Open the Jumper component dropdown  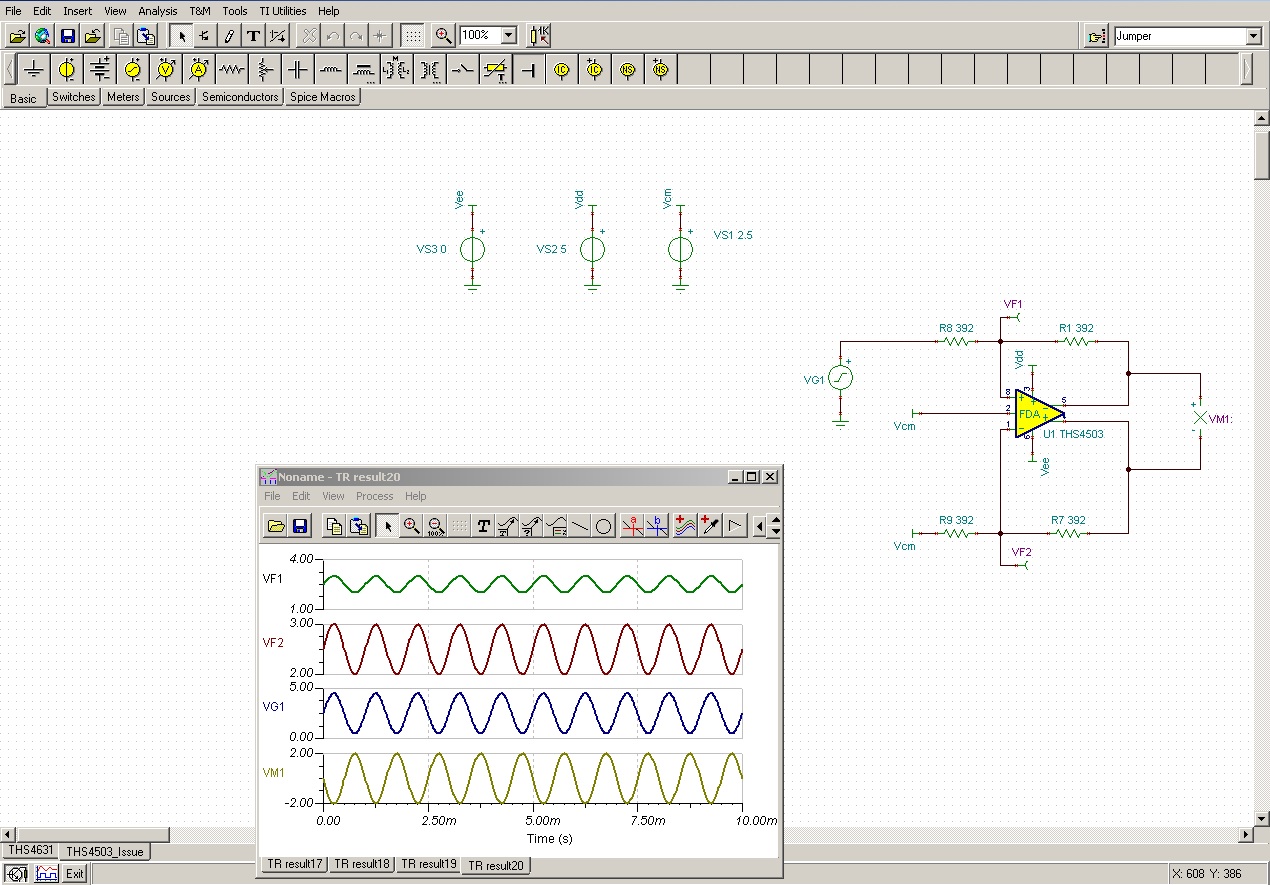[x=1254, y=36]
